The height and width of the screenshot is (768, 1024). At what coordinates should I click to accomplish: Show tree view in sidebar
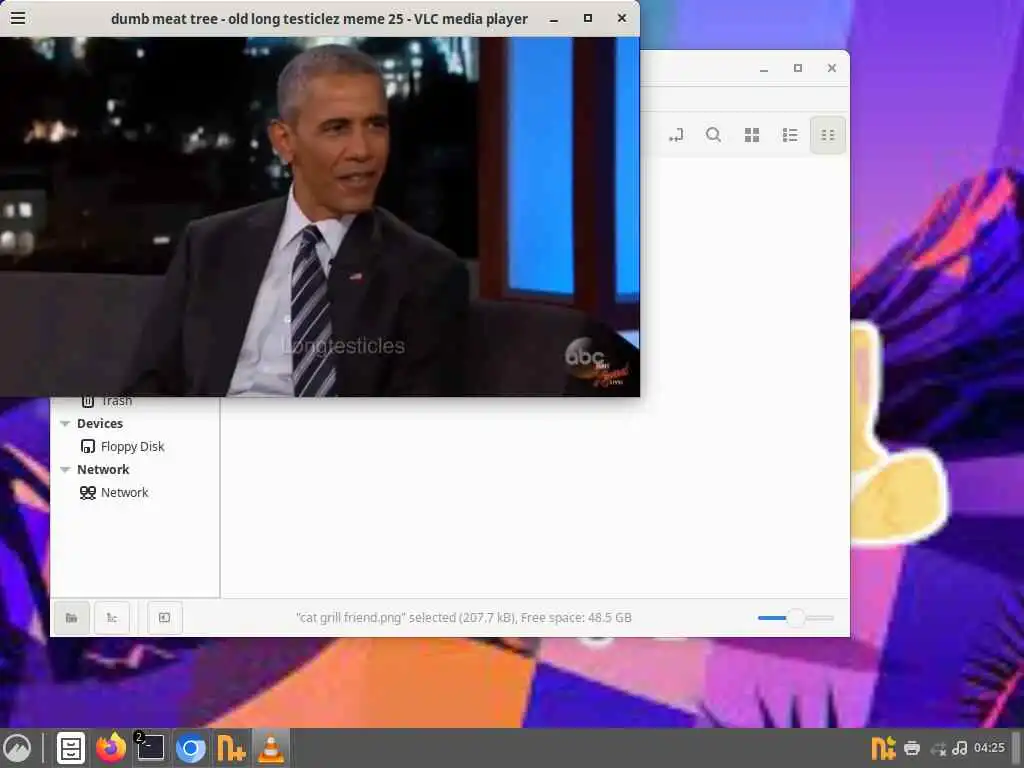[x=112, y=618]
